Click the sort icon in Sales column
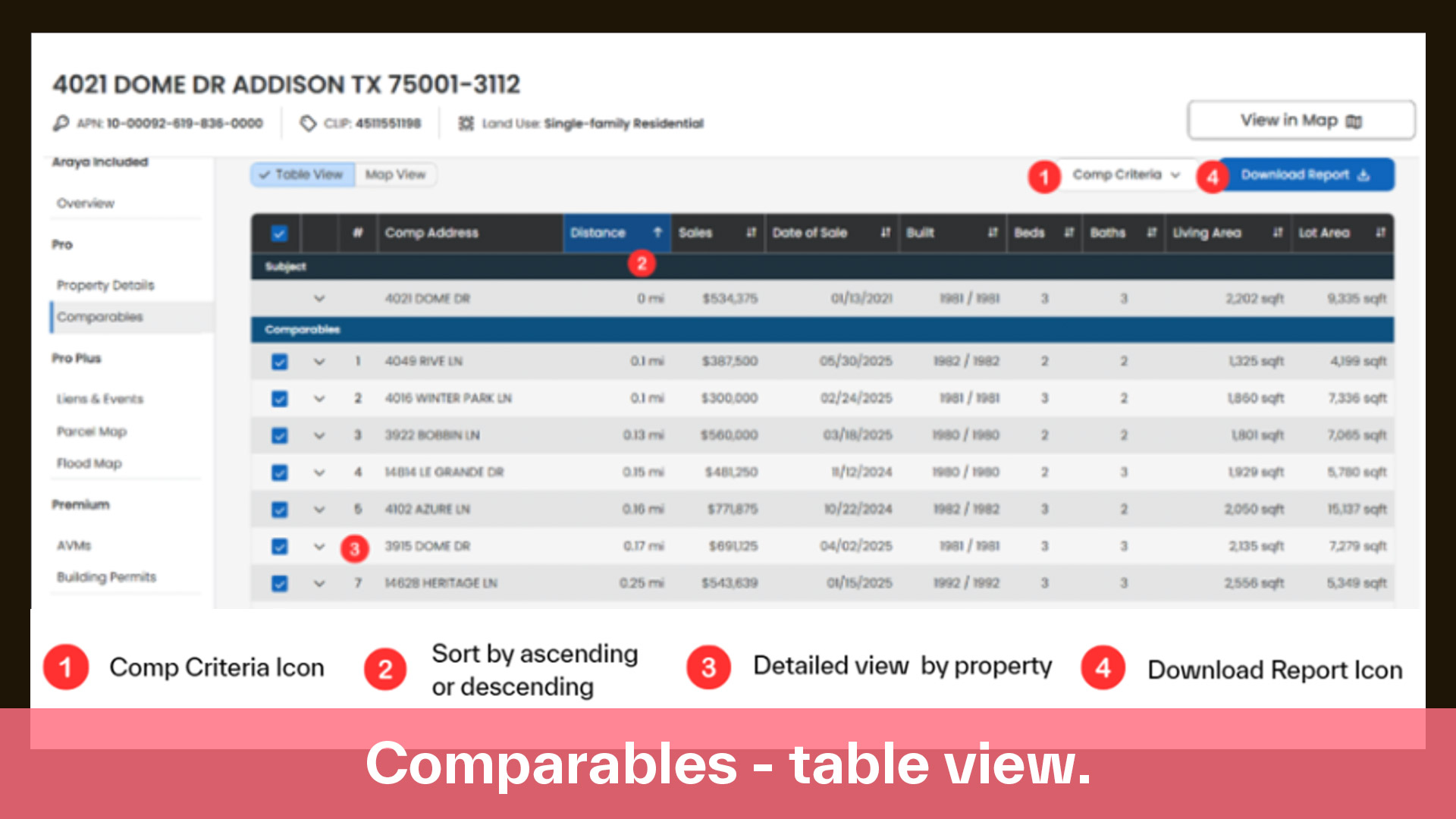1456x819 pixels. [751, 233]
